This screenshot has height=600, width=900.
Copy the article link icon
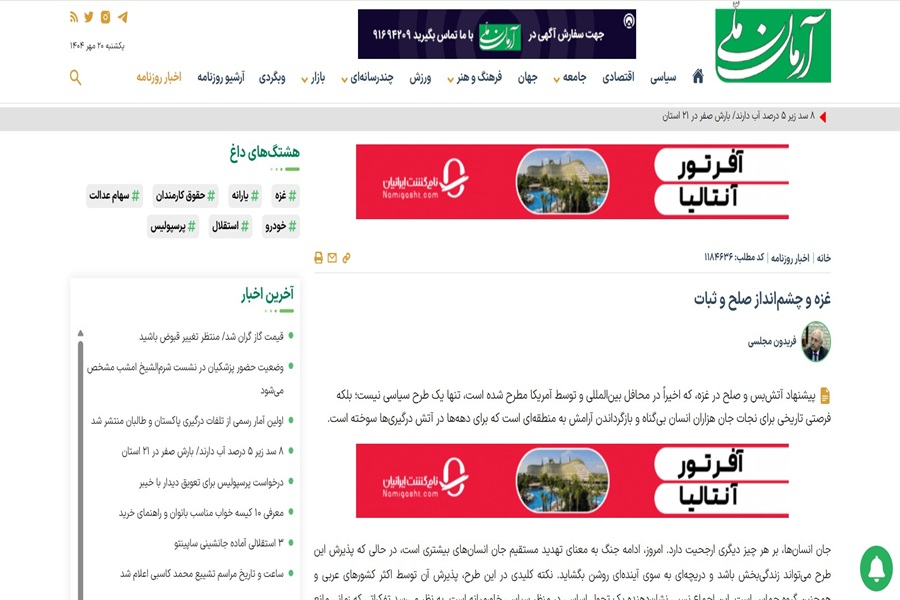346,258
